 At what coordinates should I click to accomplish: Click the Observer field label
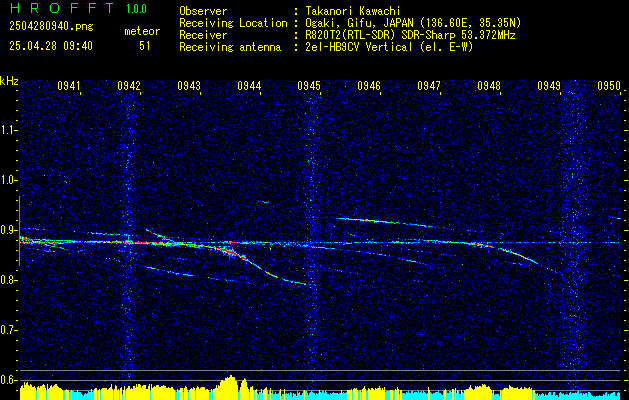click(203, 11)
